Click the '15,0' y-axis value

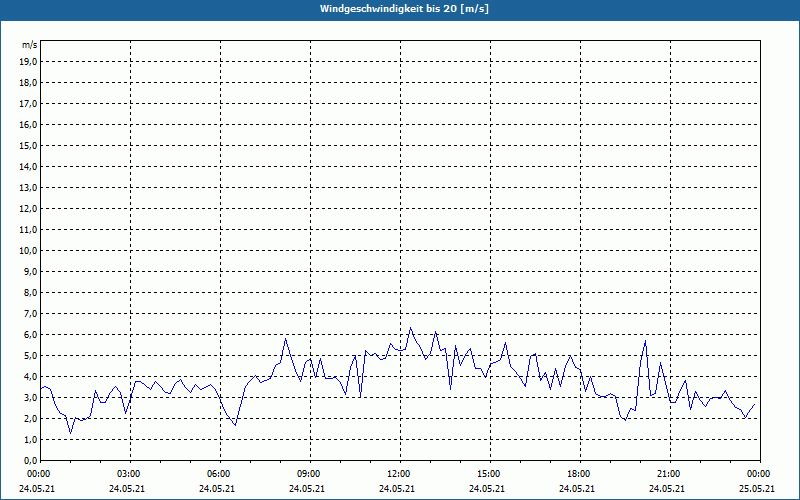tap(29, 145)
